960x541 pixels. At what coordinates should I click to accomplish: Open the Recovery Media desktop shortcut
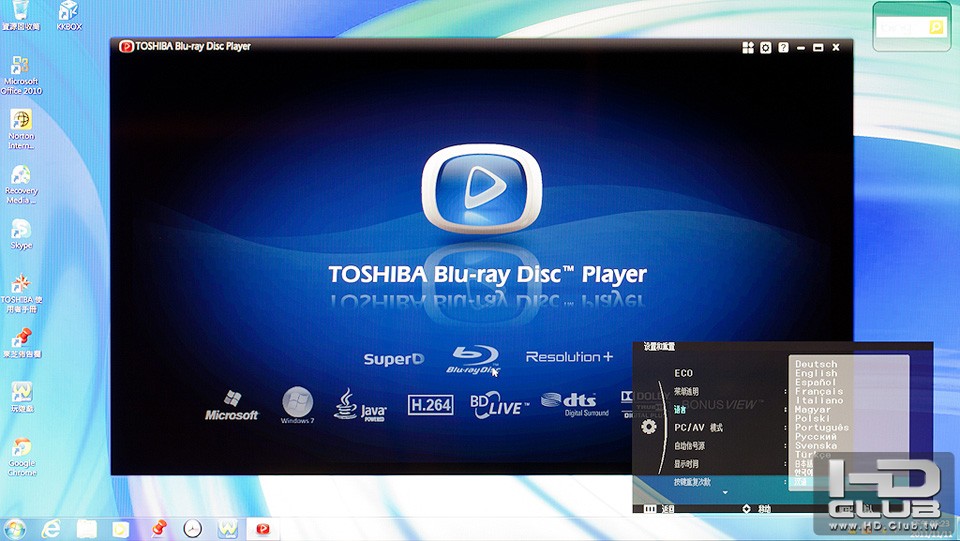pos(21,184)
